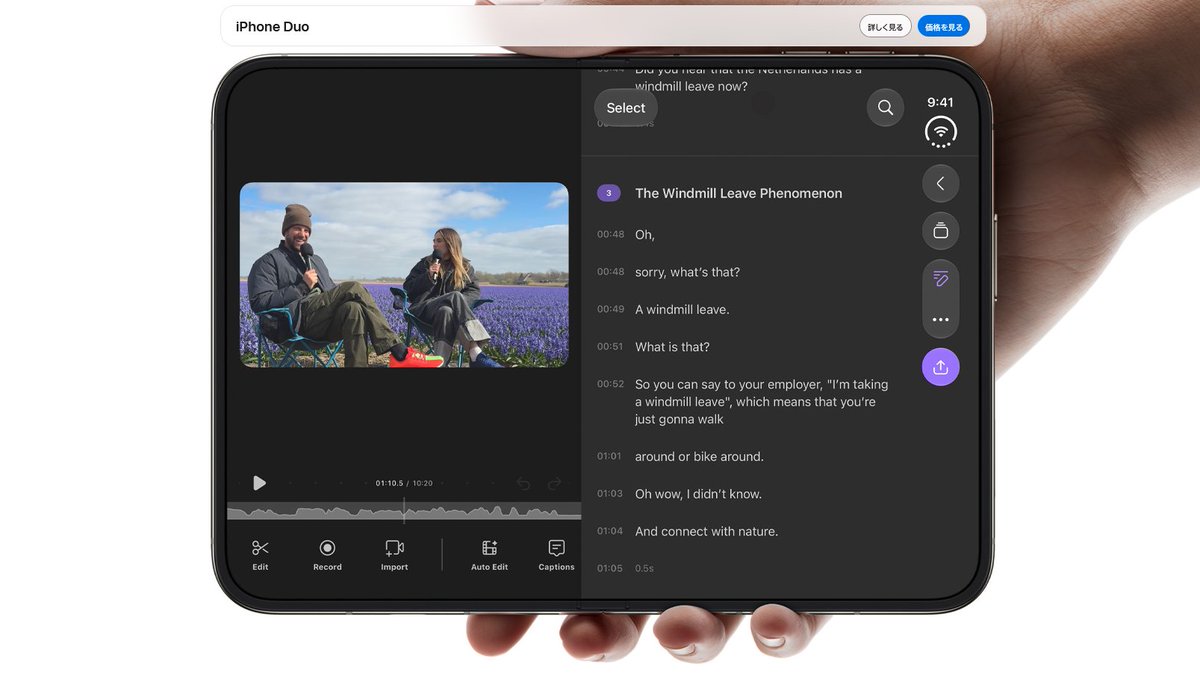The width and height of the screenshot is (1200, 693).
Task: Select transcript line "A windmill leave."
Action: point(682,310)
